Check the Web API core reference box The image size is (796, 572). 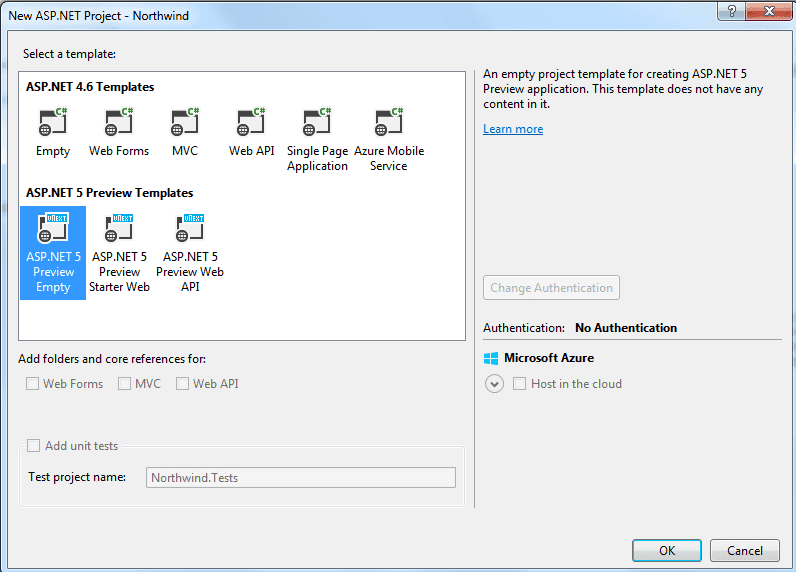pos(183,384)
